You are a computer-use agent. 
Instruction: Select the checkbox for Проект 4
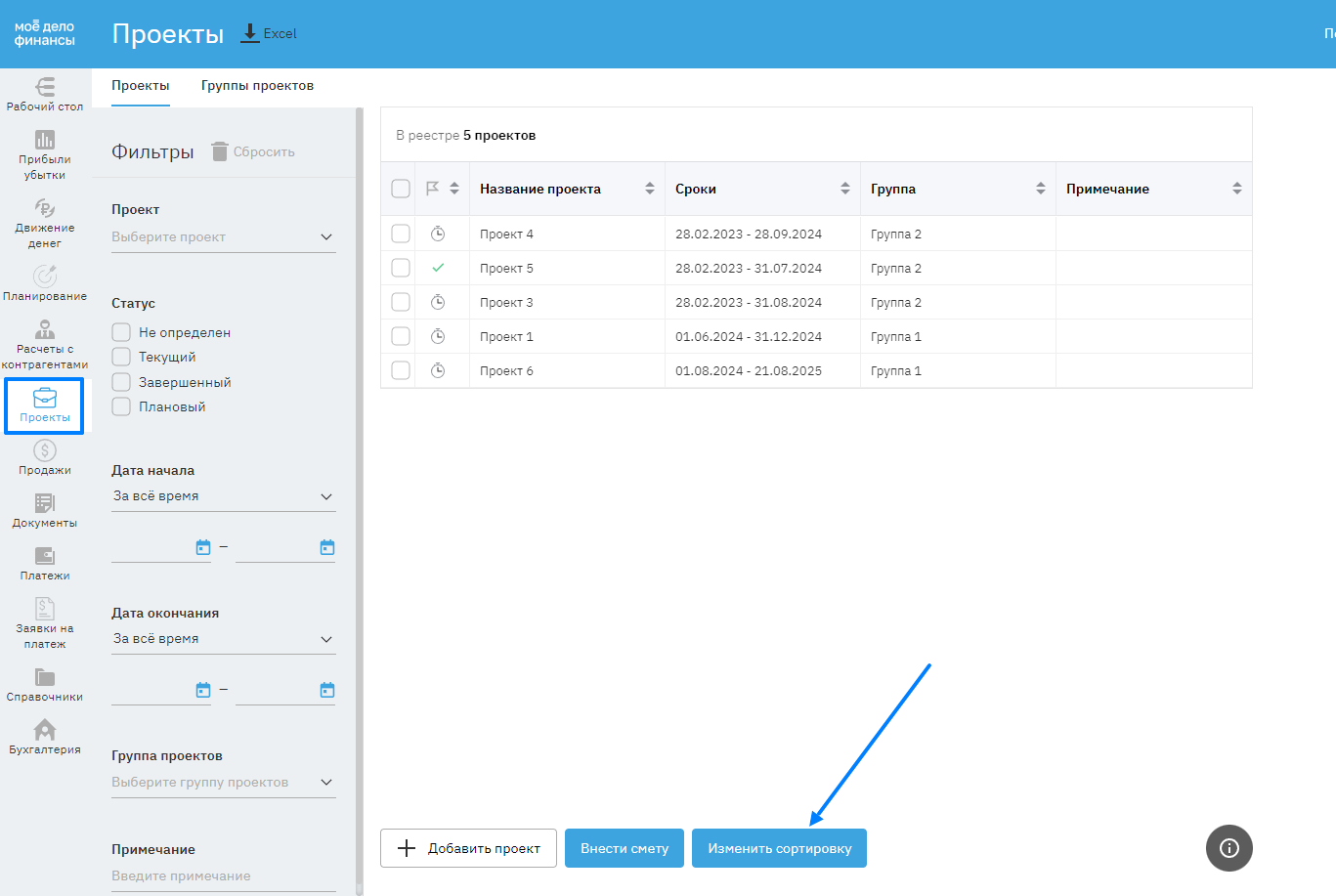point(401,234)
